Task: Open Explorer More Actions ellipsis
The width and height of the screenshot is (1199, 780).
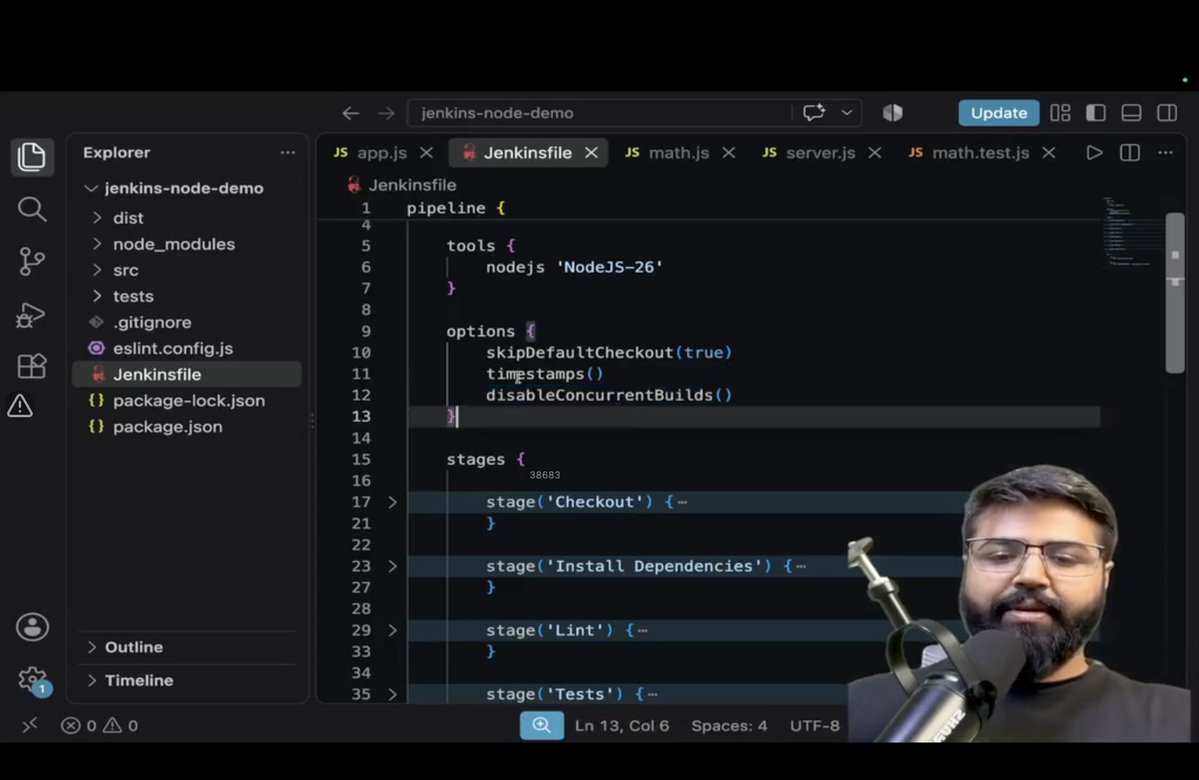Action: [x=288, y=153]
